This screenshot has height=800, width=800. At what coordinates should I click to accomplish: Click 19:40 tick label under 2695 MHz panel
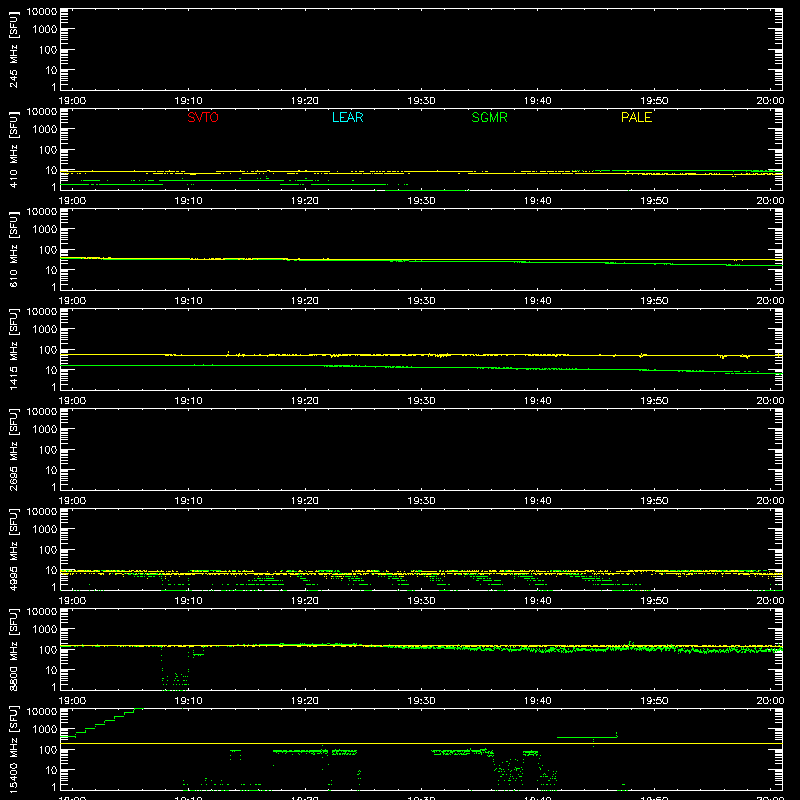click(x=538, y=501)
